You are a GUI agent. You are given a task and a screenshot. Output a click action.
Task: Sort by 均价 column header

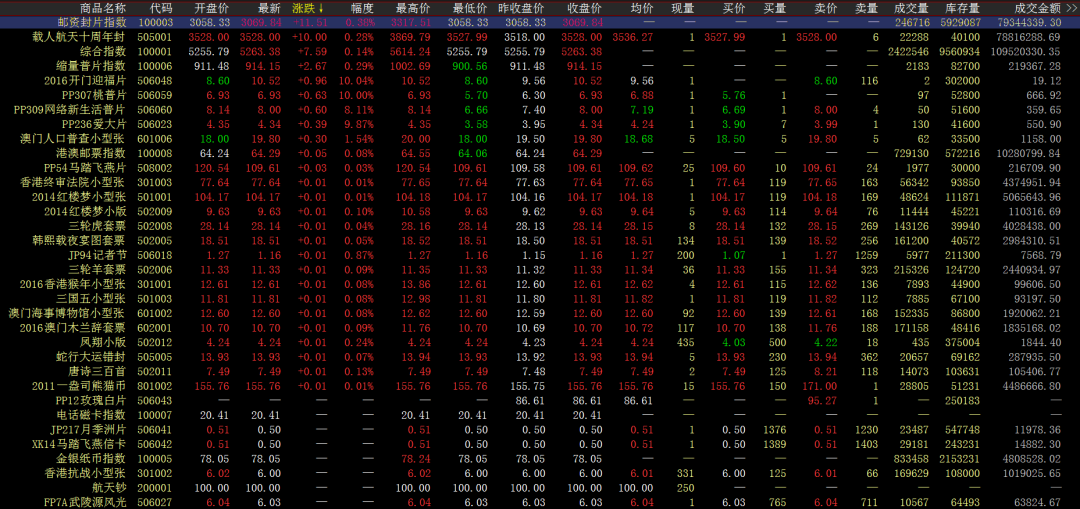(642, 8)
